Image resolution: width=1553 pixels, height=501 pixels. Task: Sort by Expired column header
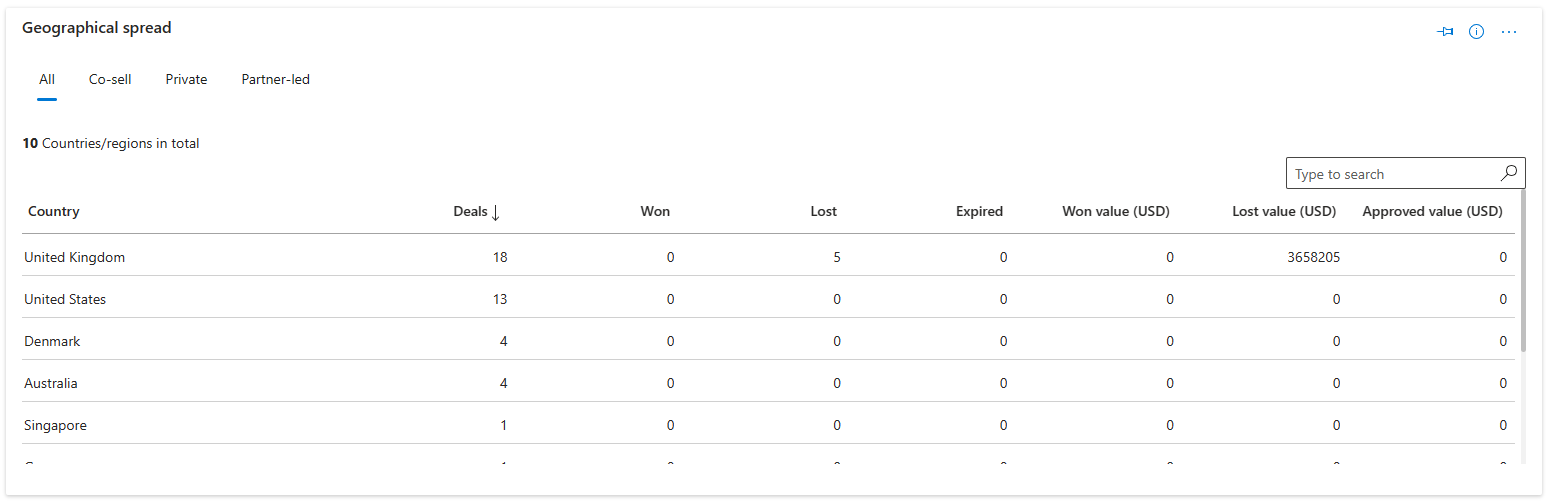[979, 212]
